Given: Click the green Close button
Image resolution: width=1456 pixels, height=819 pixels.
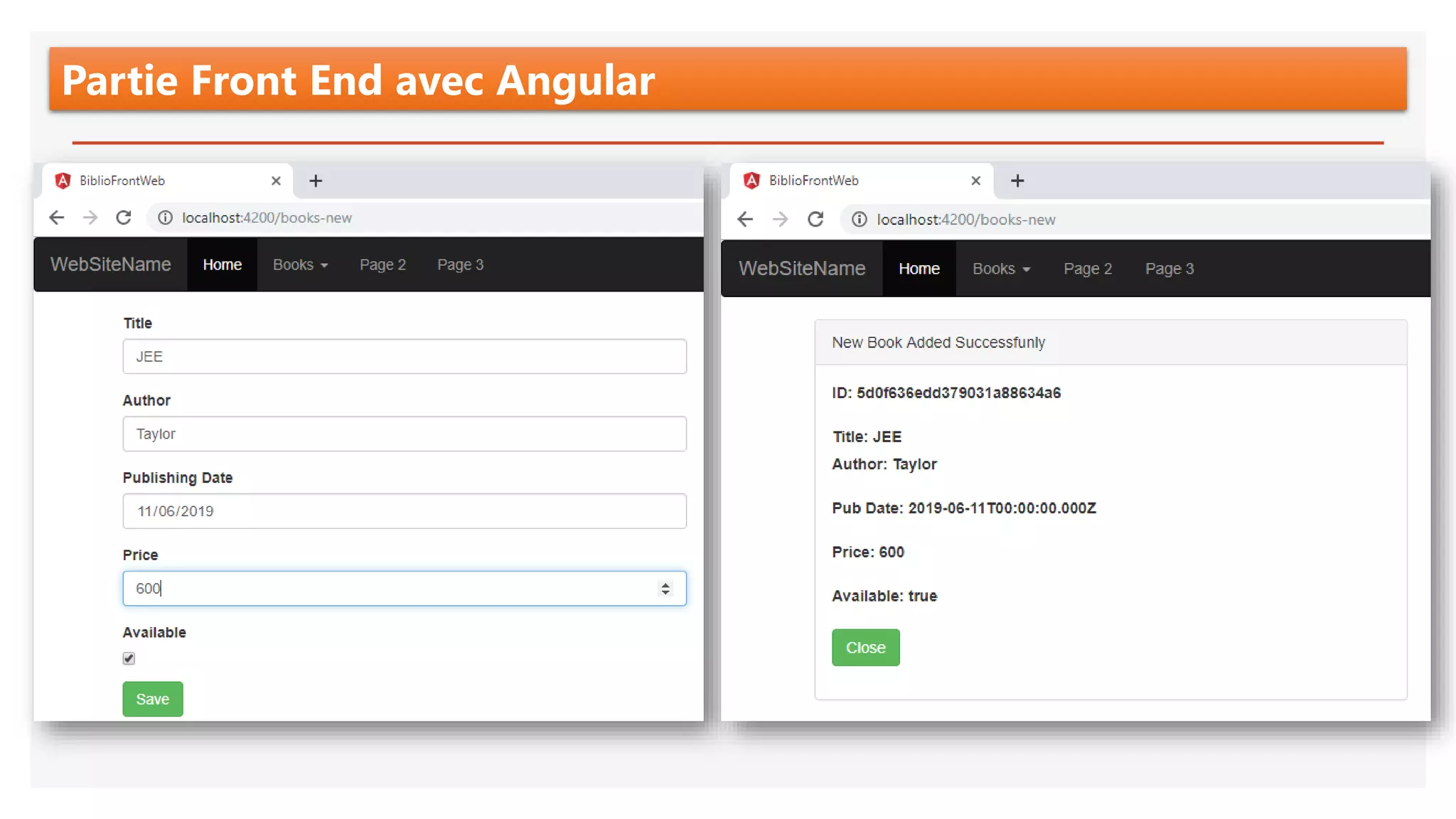Looking at the screenshot, I should 866,648.
